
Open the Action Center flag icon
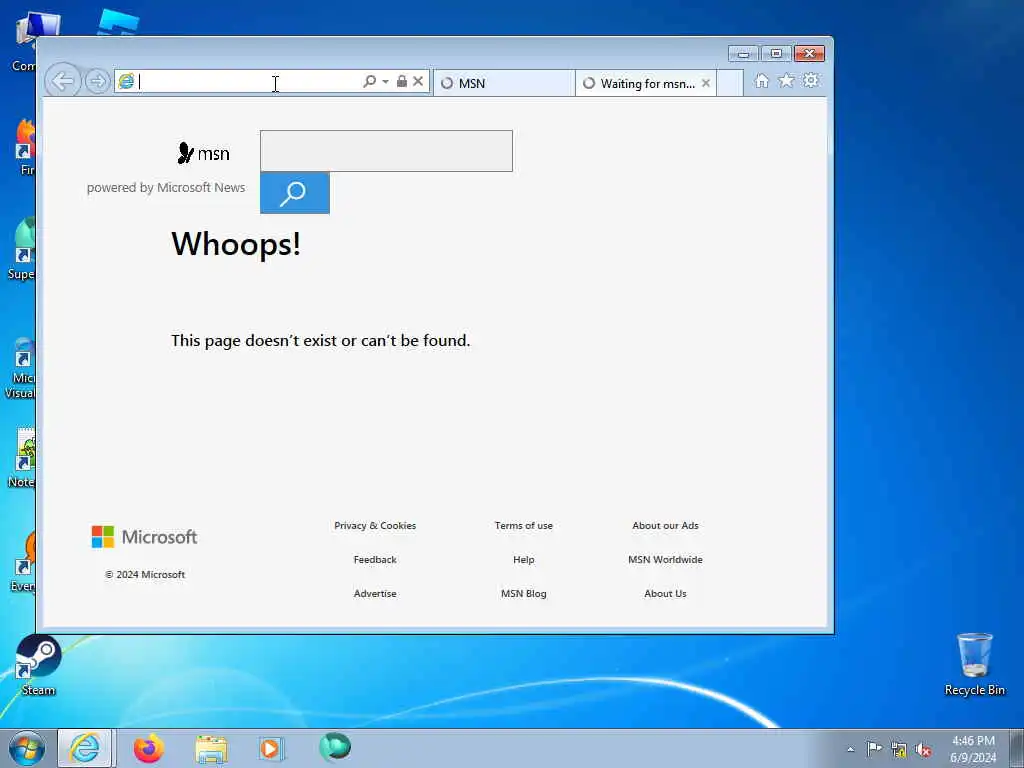874,749
